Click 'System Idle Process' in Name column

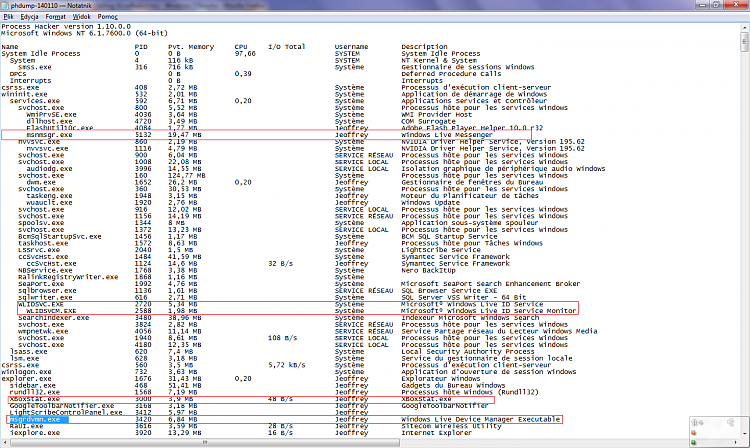coord(41,54)
